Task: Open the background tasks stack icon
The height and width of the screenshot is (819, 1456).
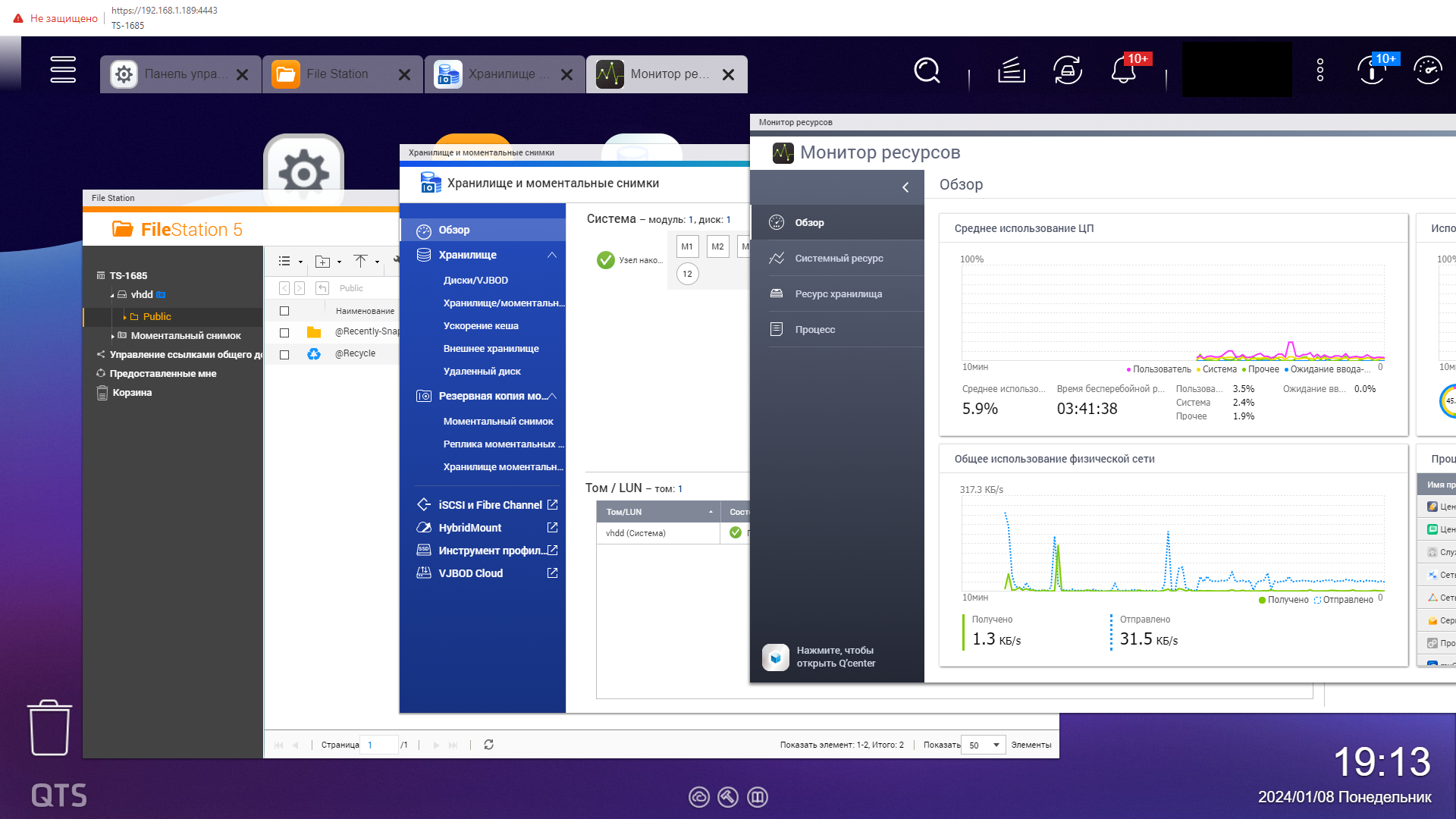Action: tap(1011, 71)
